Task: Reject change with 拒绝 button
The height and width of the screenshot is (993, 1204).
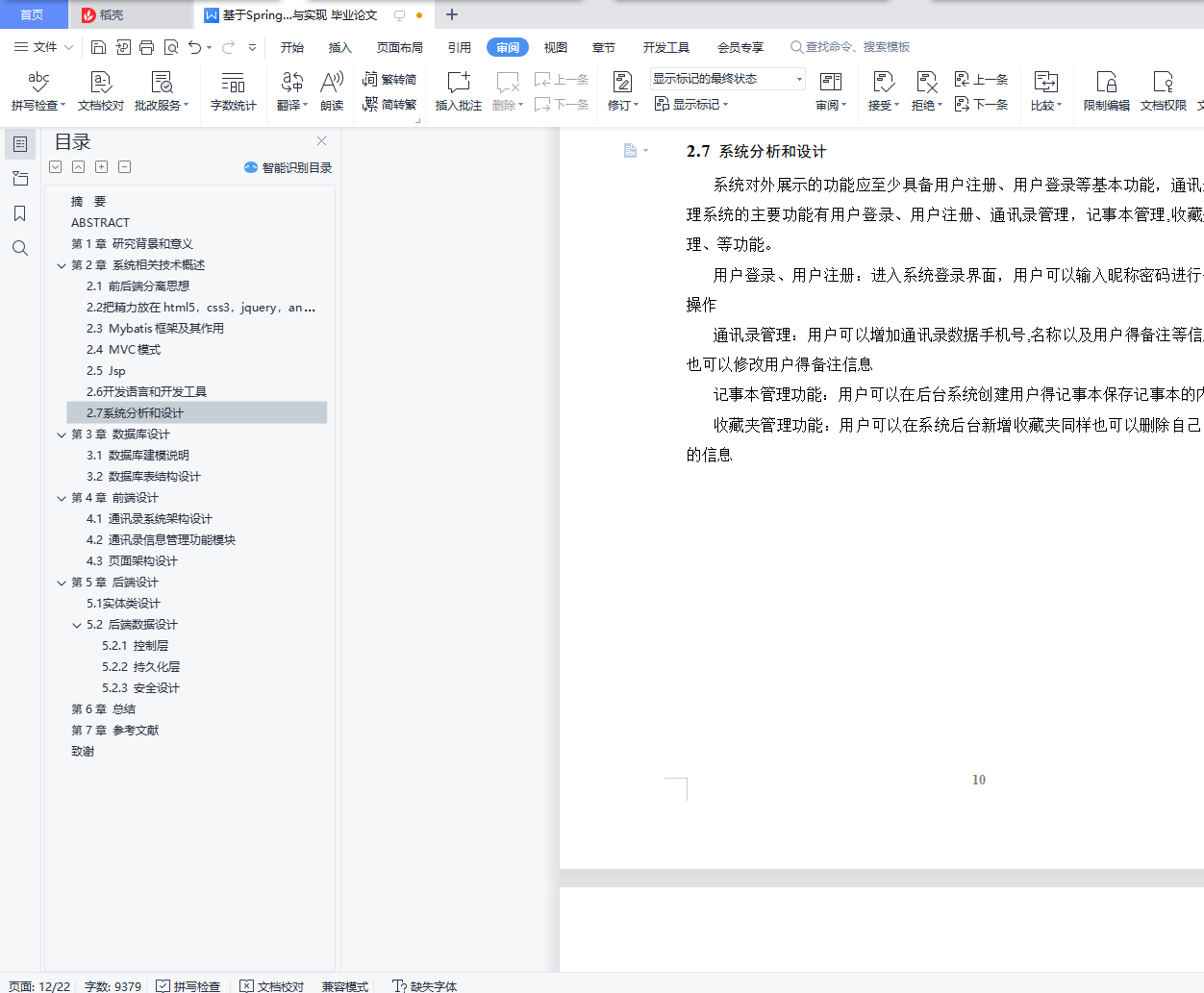Action: coord(927,91)
